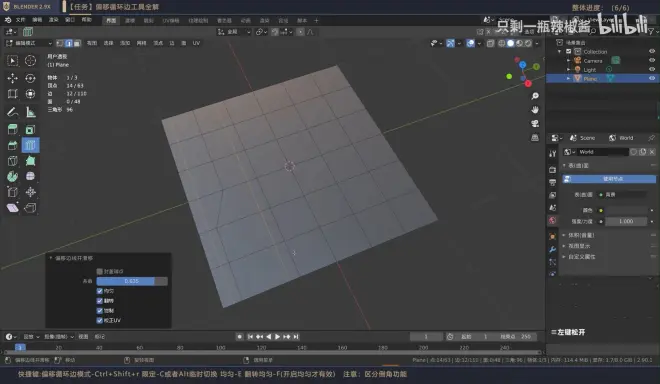
Task: Switch to solid viewport shading
Action: (511, 43)
